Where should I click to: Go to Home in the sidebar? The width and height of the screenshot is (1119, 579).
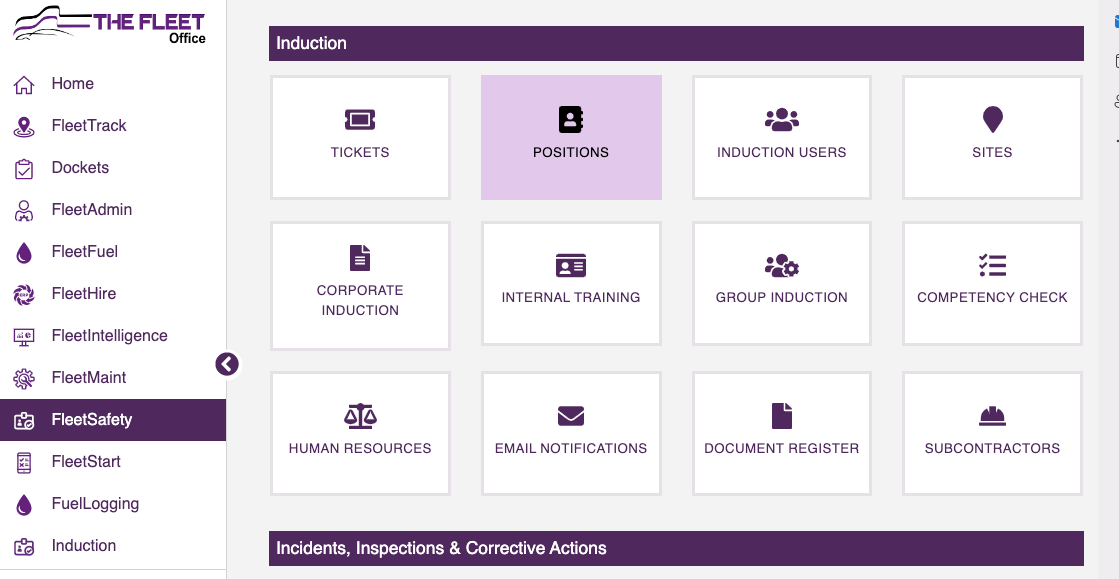[x=72, y=84]
